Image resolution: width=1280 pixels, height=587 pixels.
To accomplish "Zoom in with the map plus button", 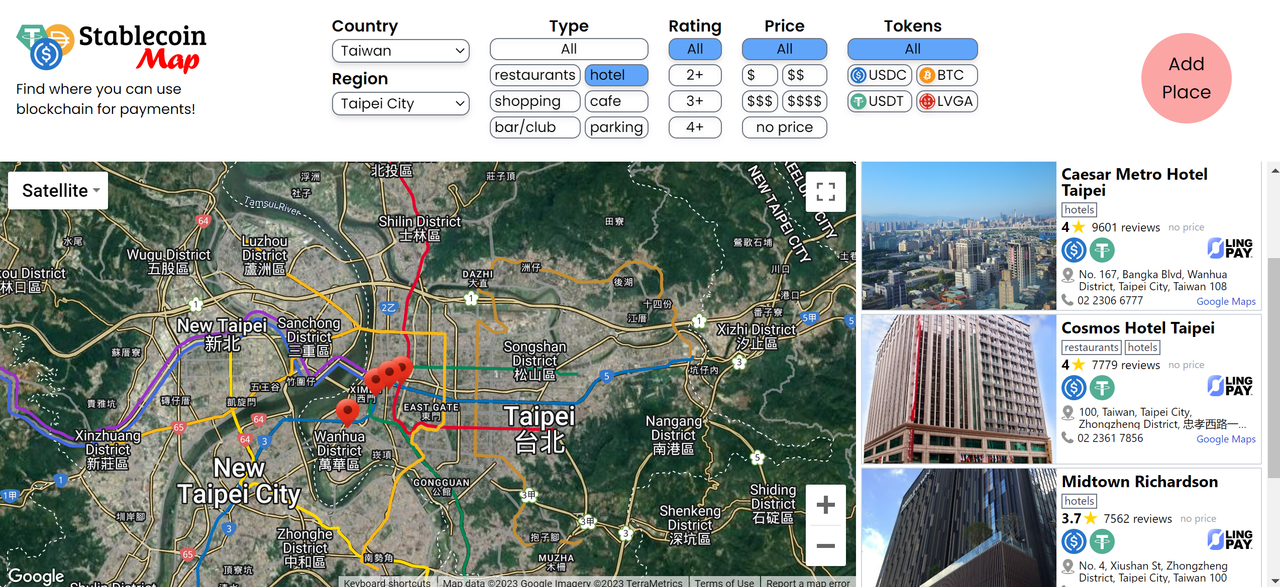I will (x=825, y=506).
